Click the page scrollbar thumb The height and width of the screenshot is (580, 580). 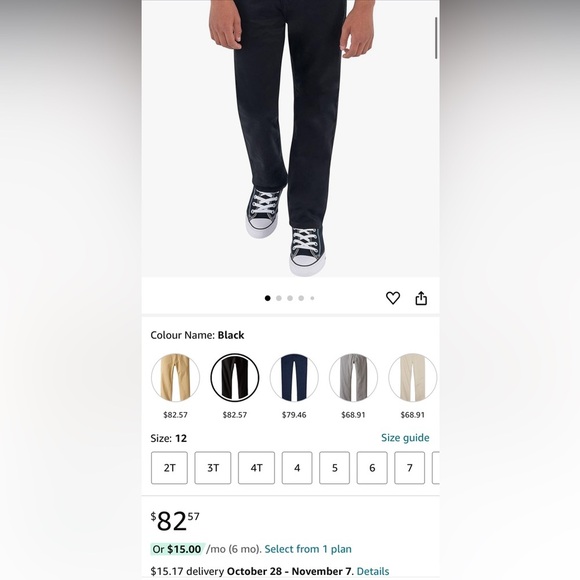click(x=436, y=38)
